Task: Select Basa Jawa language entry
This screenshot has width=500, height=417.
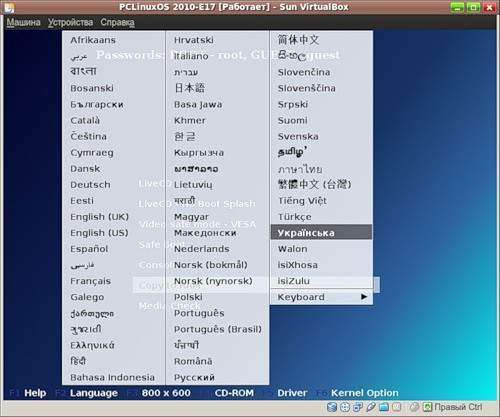Action: tap(198, 104)
